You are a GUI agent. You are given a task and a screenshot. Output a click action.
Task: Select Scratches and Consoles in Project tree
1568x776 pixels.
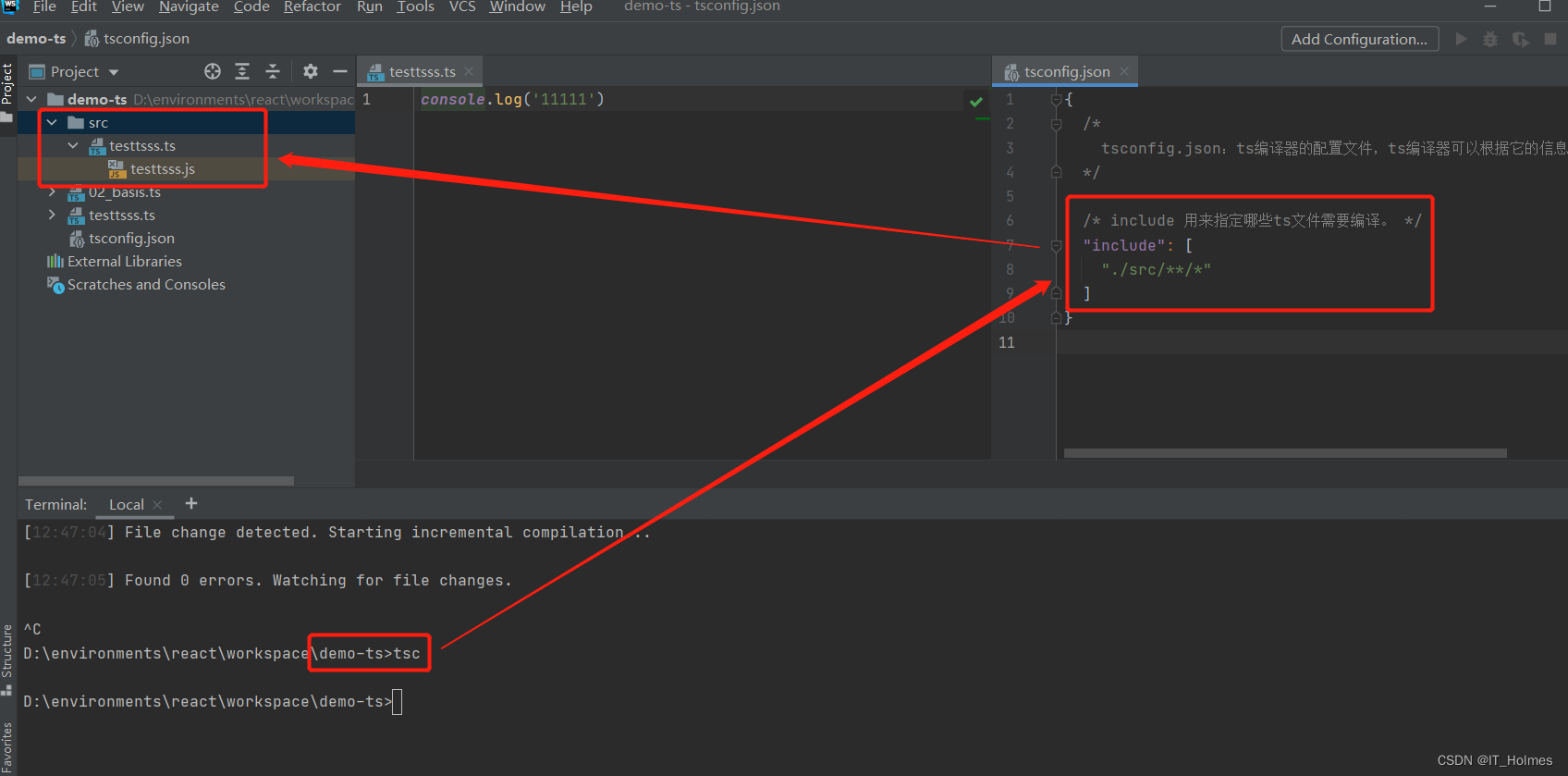(x=146, y=284)
